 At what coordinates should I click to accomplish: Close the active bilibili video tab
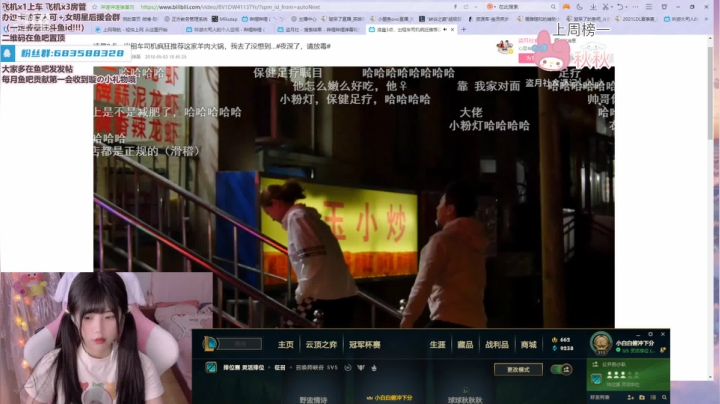tap(453, 29)
